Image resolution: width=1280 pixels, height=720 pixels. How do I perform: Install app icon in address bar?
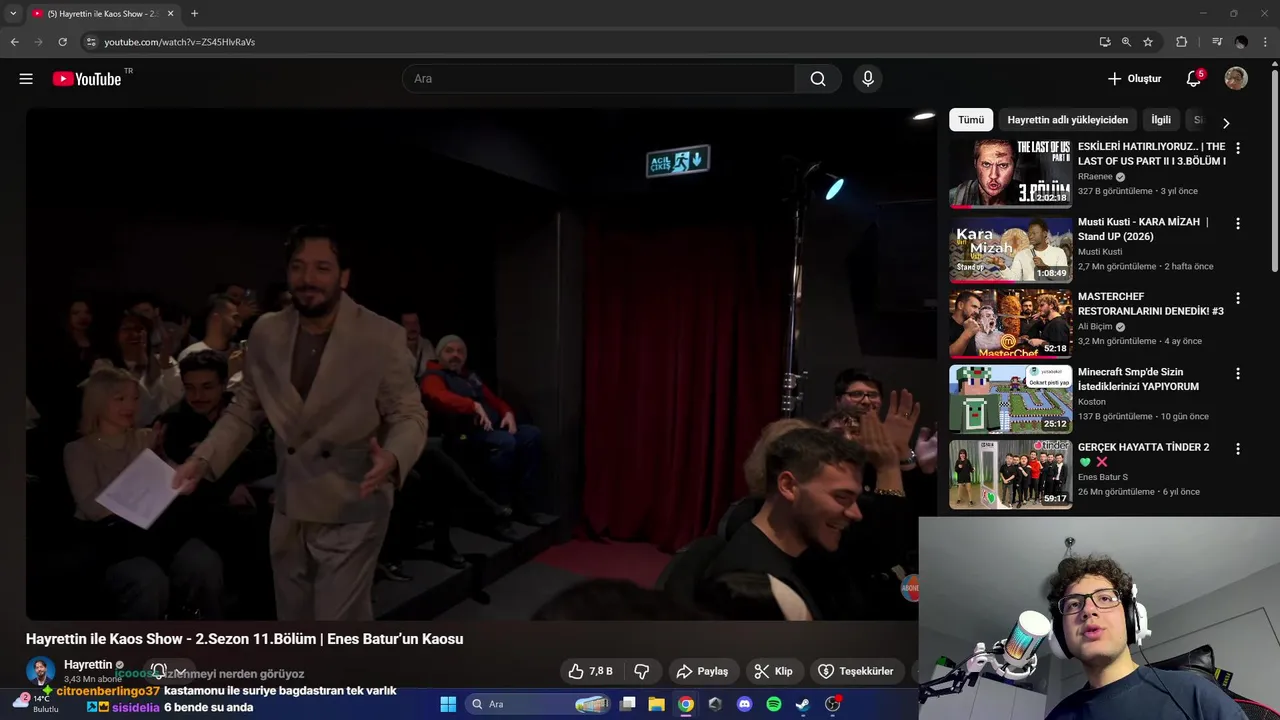(1104, 42)
